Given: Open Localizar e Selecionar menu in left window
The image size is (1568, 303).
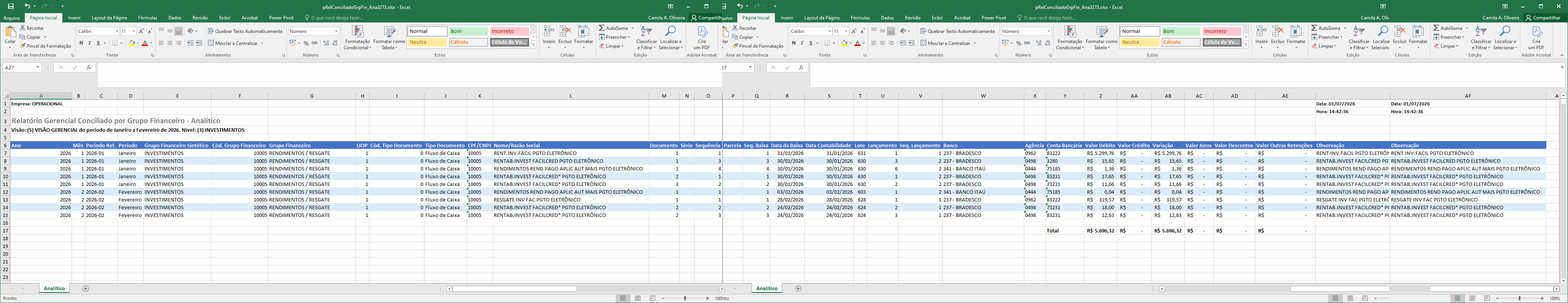Looking at the screenshot, I should click(x=671, y=37).
